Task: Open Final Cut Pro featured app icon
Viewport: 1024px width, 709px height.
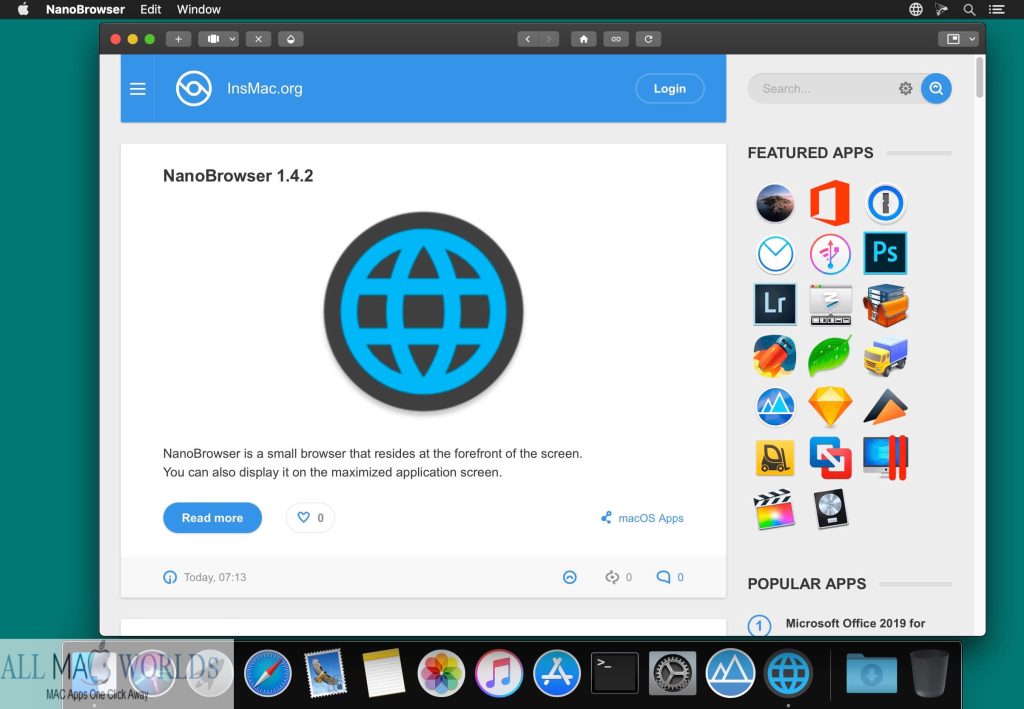Action: 775,509
